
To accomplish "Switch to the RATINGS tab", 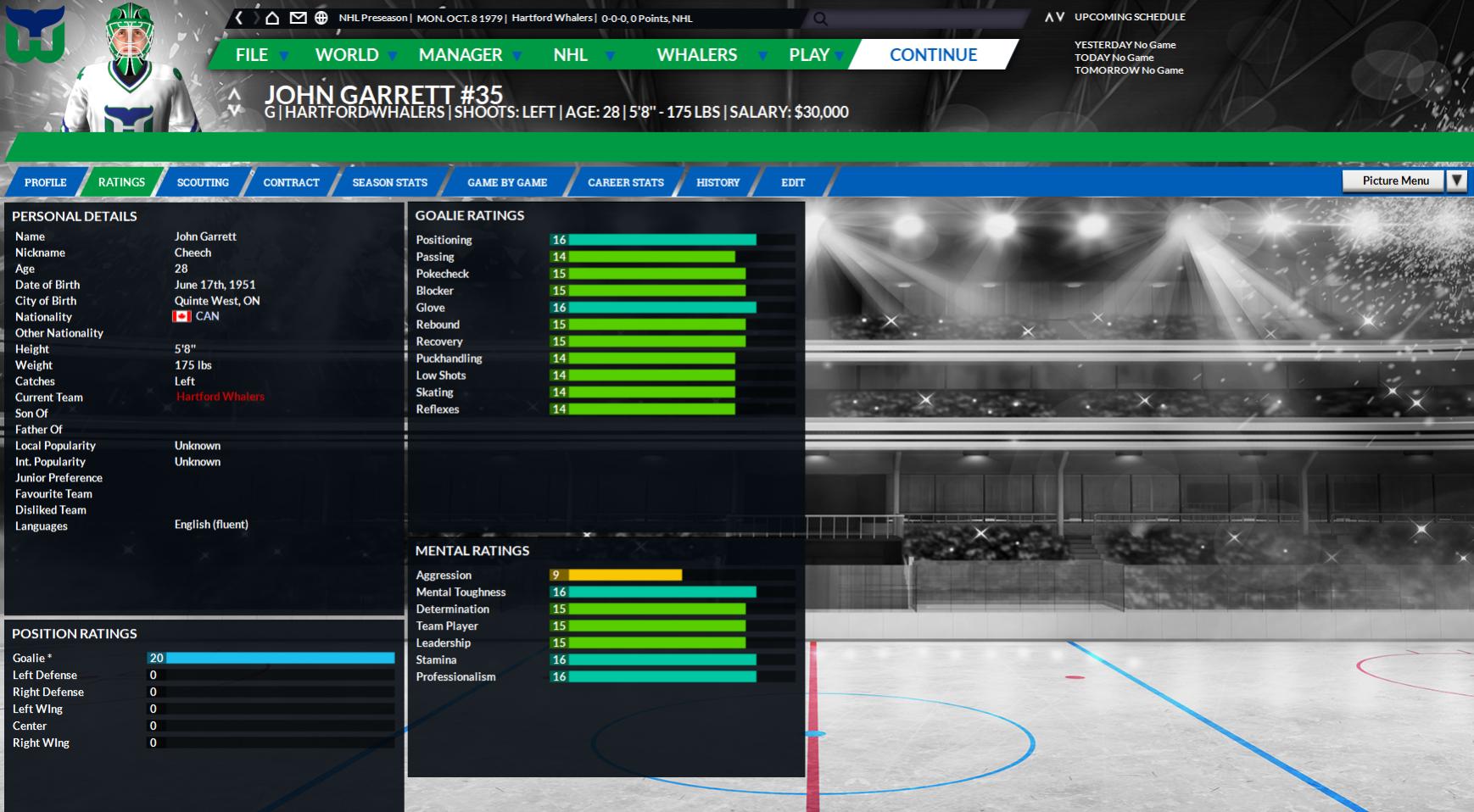I will point(121,182).
